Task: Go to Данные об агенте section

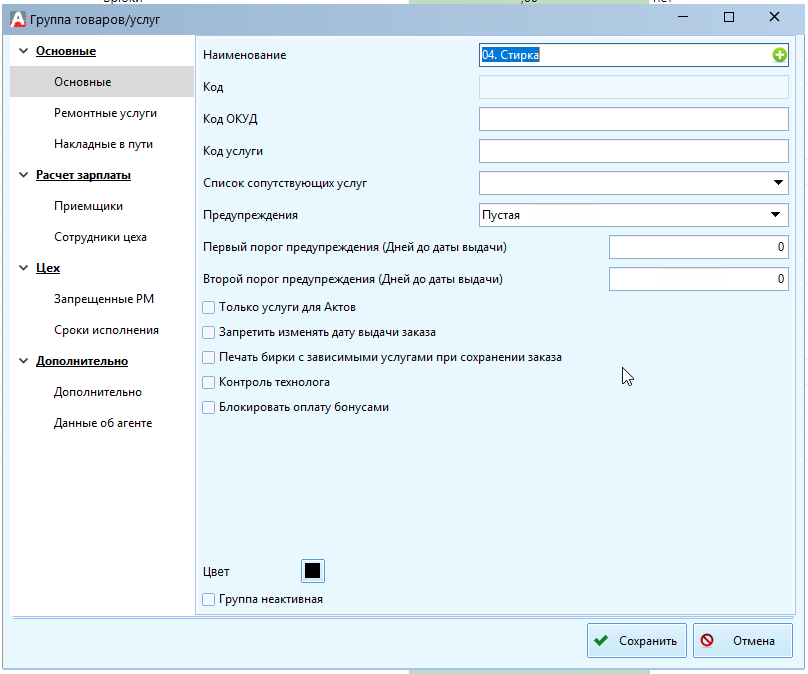Action: tap(102, 423)
